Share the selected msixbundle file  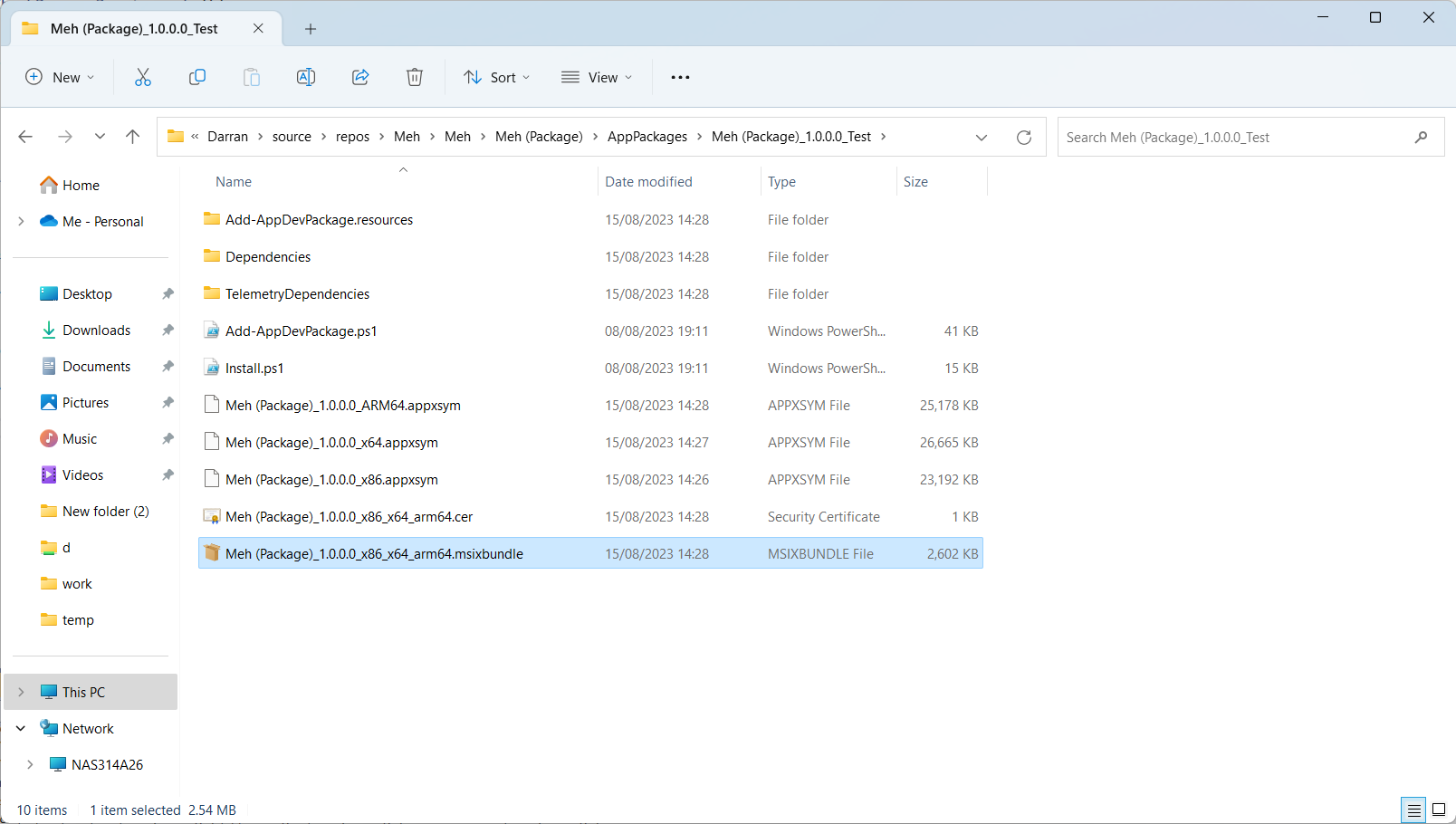coord(360,77)
